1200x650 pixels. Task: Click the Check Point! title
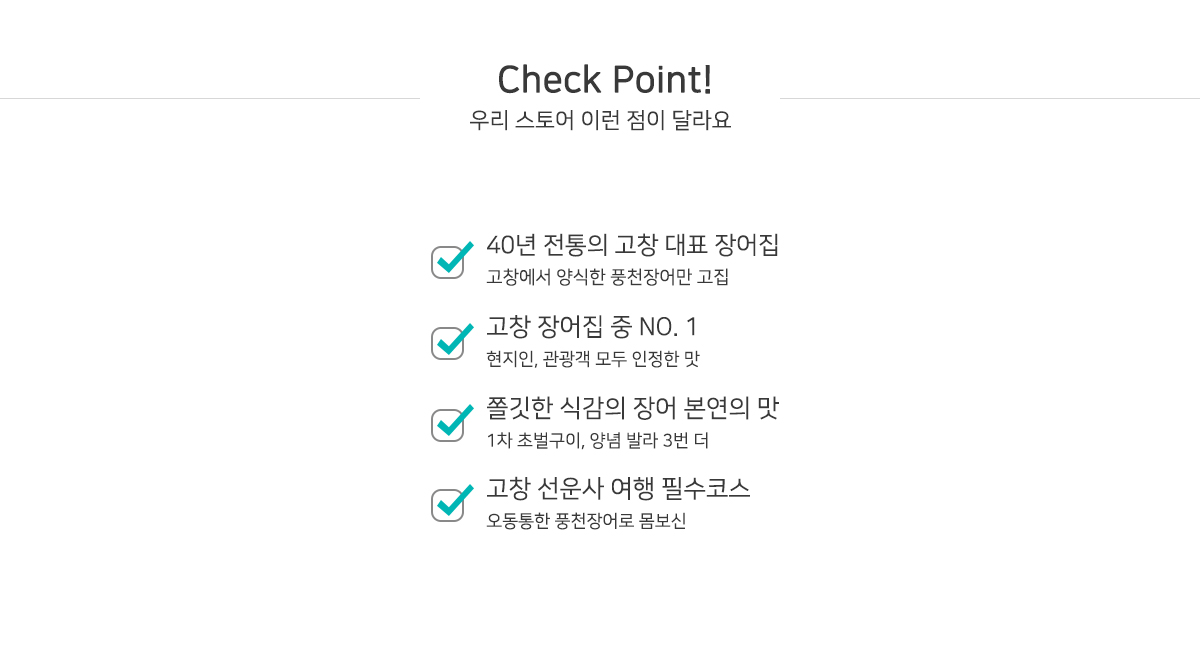604,80
